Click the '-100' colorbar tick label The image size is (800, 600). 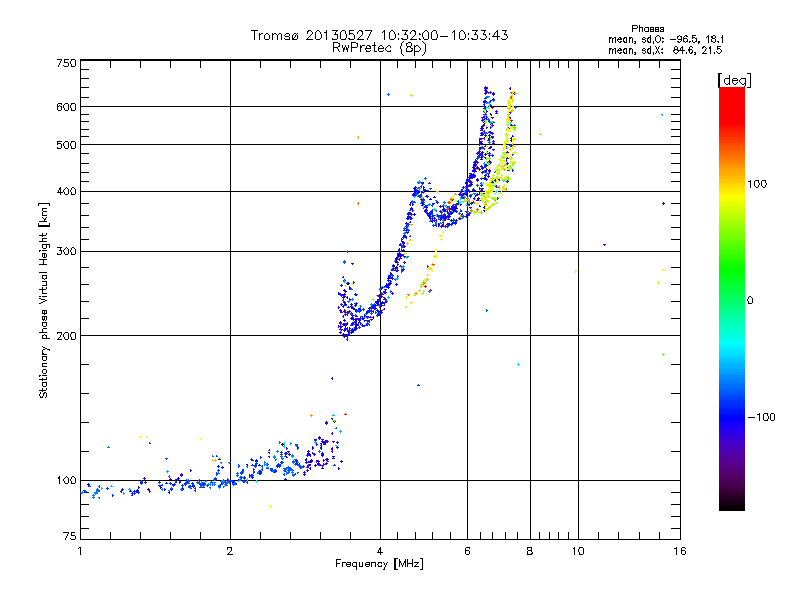pyautogui.click(x=761, y=417)
